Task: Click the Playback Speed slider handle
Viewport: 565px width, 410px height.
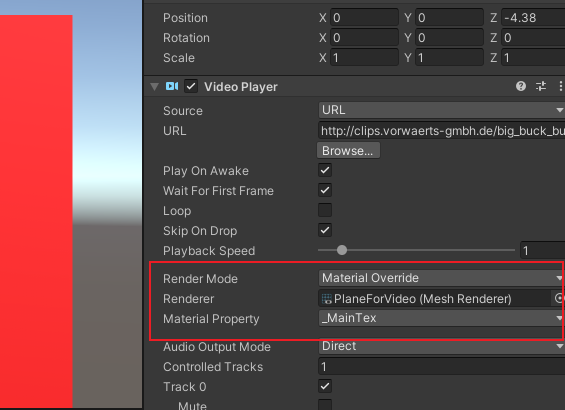Action: coord(342,250)
